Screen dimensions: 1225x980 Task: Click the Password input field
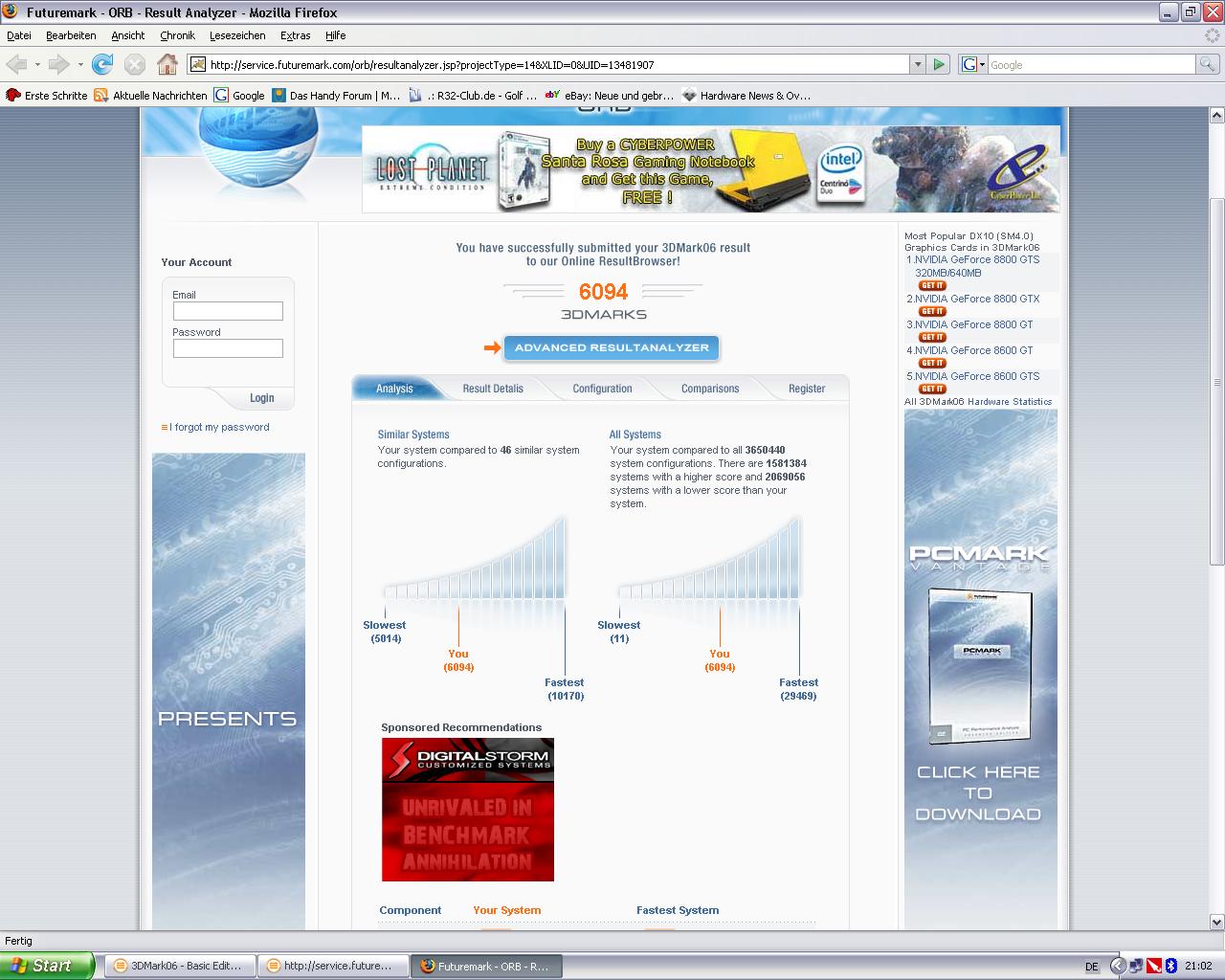(228, 348)
